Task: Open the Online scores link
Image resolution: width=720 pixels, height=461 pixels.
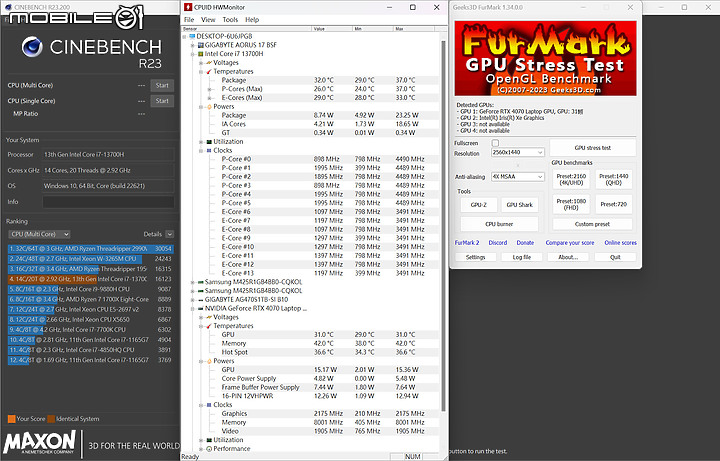Action: (x=620, y=242)
